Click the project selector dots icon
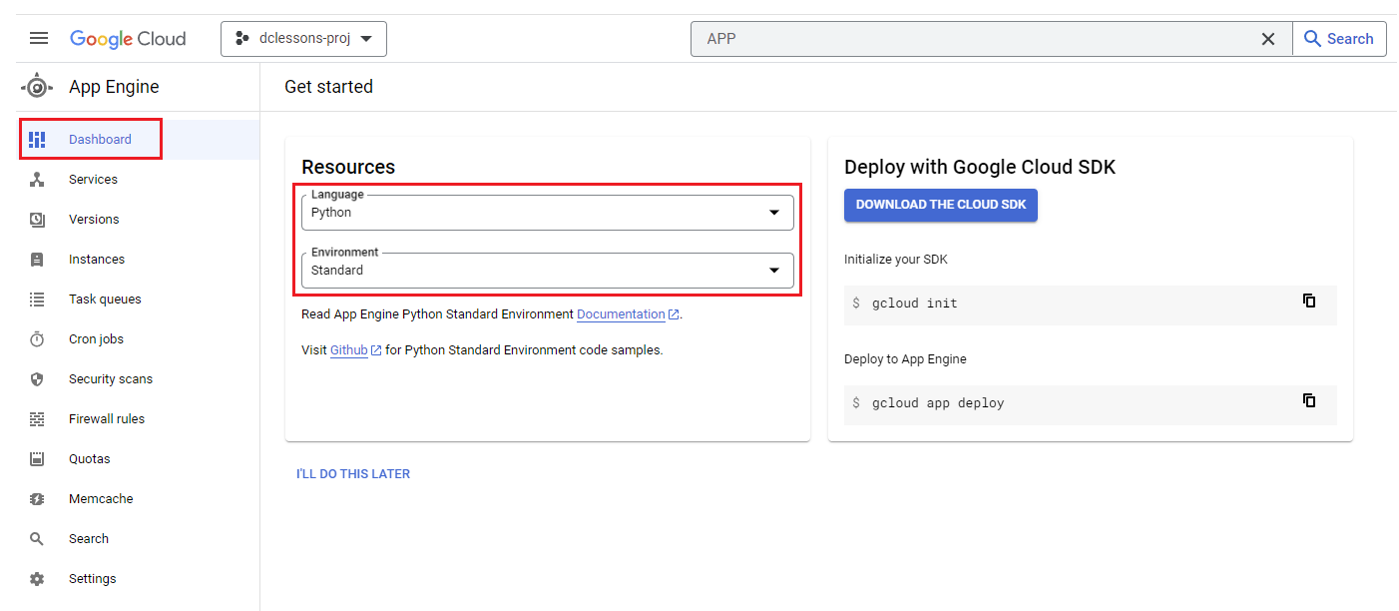Viewport: 1399px width, 611px height. 241,39
